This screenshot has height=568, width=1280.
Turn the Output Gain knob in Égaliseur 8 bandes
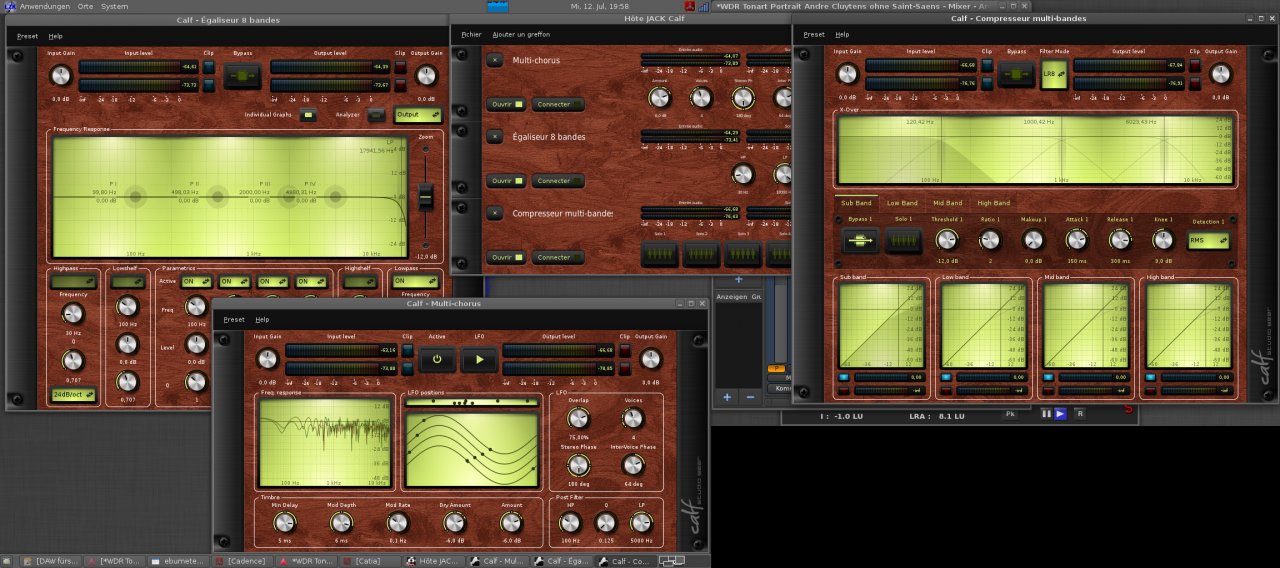[427, 75]
